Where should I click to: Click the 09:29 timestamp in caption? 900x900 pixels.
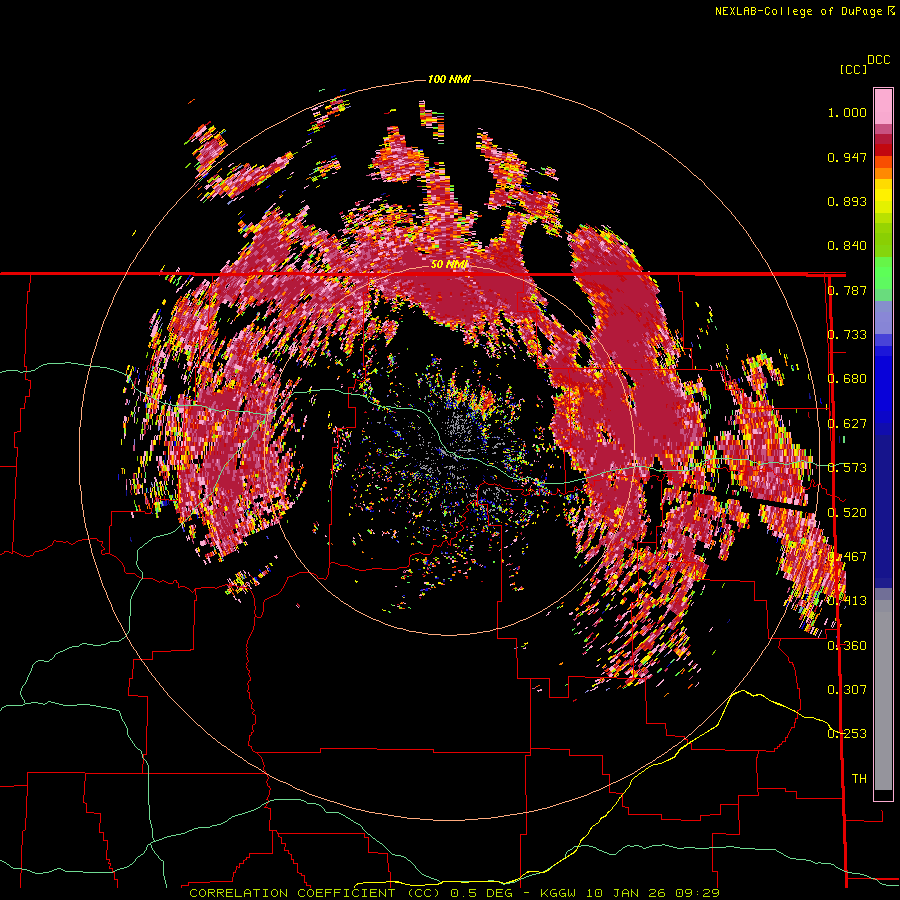(x=699, y=893)
